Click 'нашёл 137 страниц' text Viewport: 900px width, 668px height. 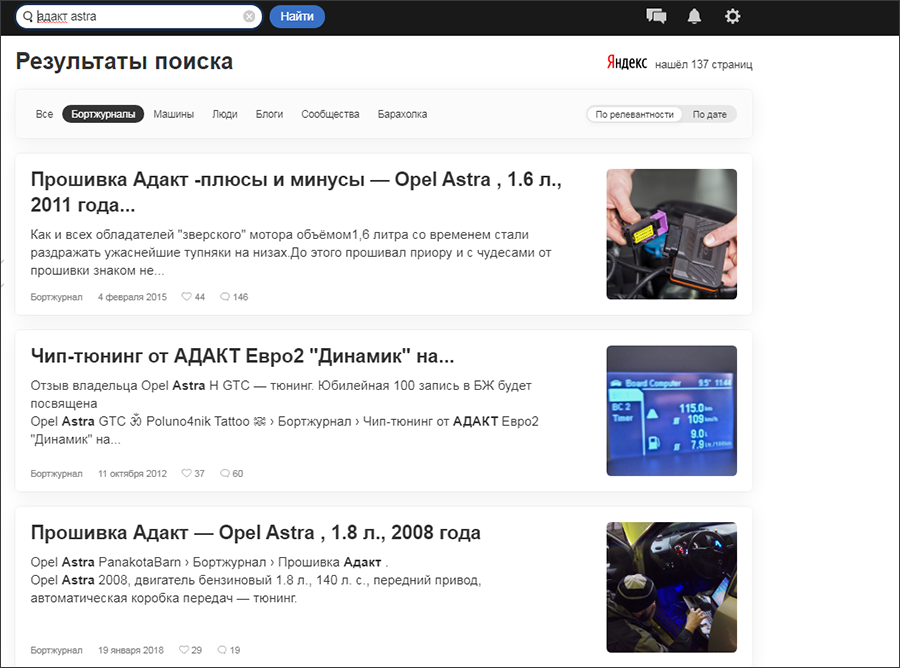[x=704, y=64]
